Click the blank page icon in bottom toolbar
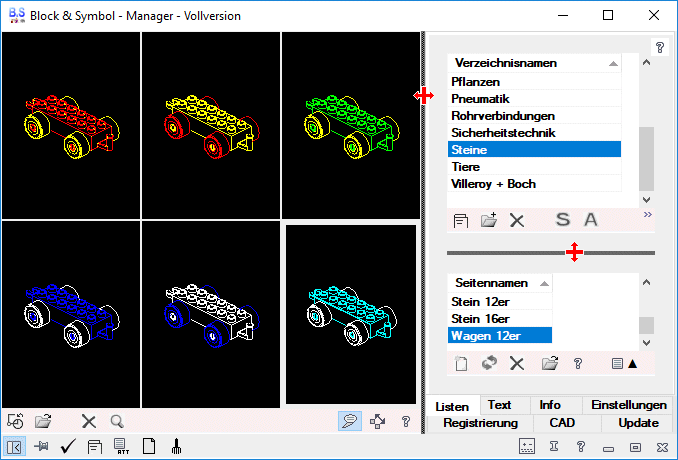This screenshot has width=678, height=460. [149, 446]
